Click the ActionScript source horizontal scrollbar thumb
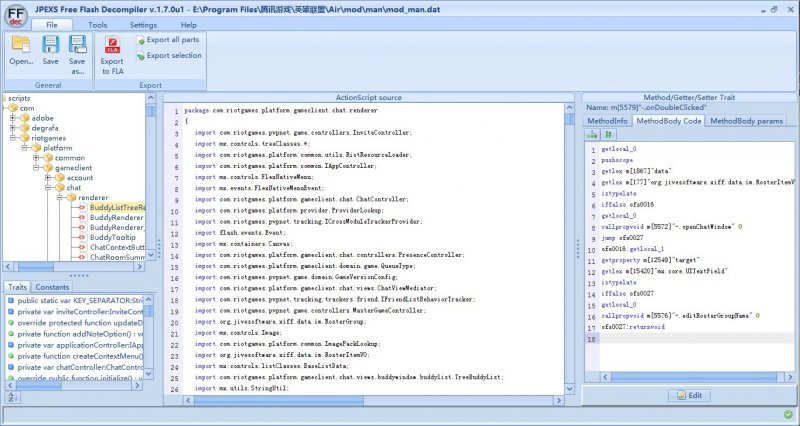 click(x=279, y=401)
